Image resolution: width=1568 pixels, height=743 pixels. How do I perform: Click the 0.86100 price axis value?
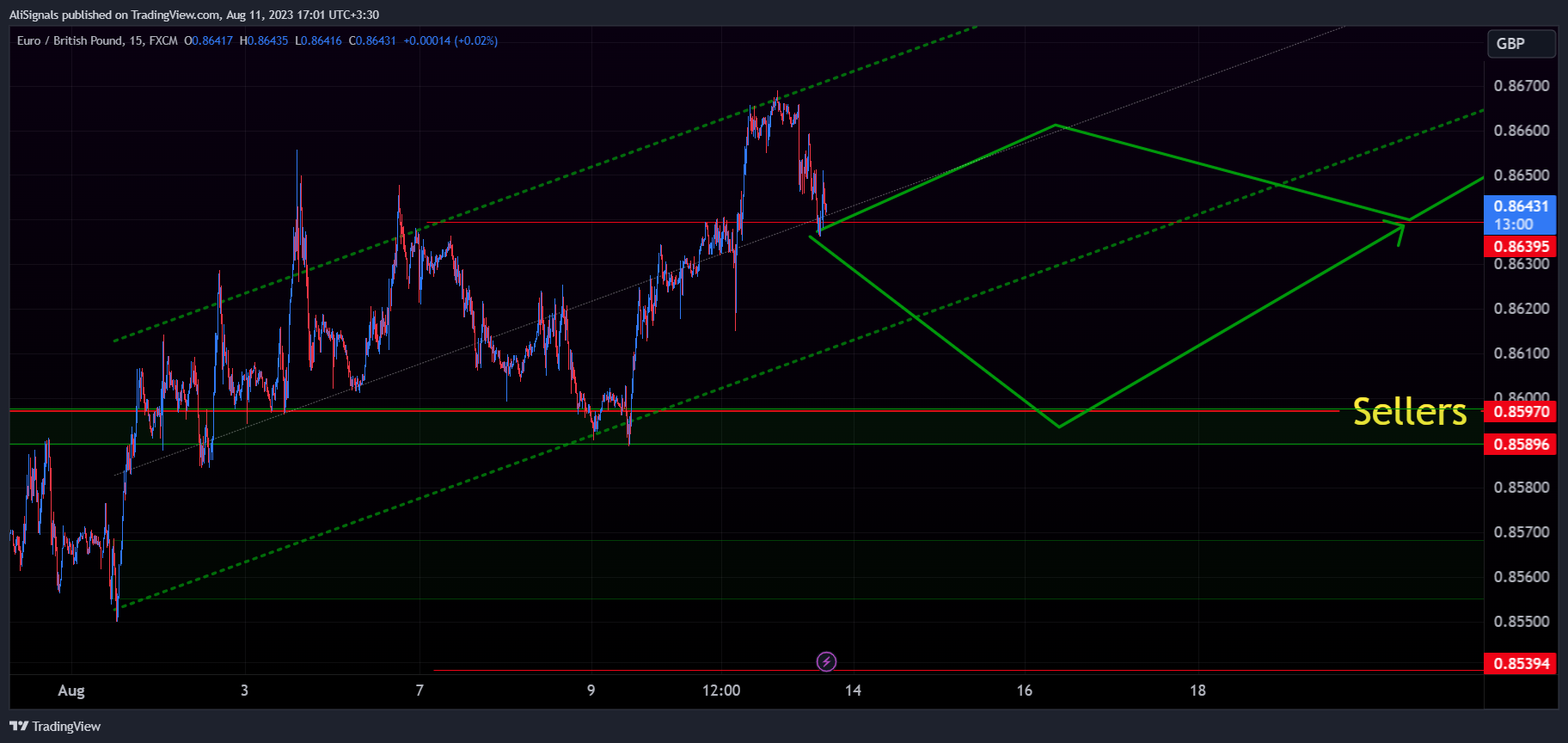(x=1522, y=353)
